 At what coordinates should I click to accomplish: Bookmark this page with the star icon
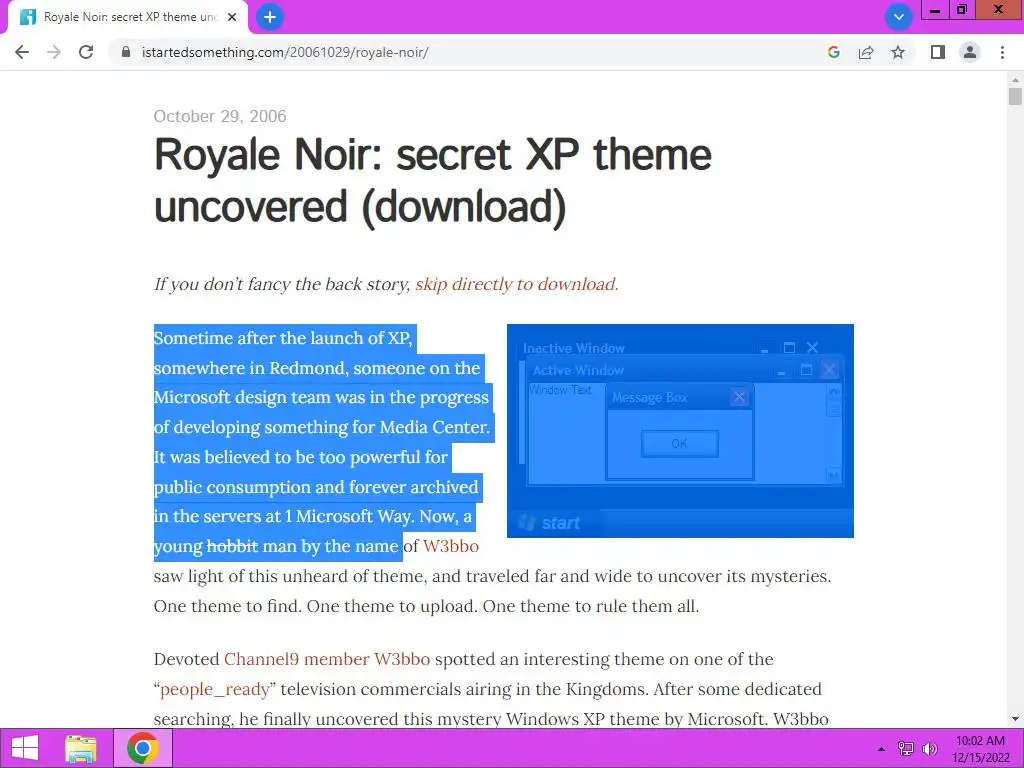pos(898,52)
